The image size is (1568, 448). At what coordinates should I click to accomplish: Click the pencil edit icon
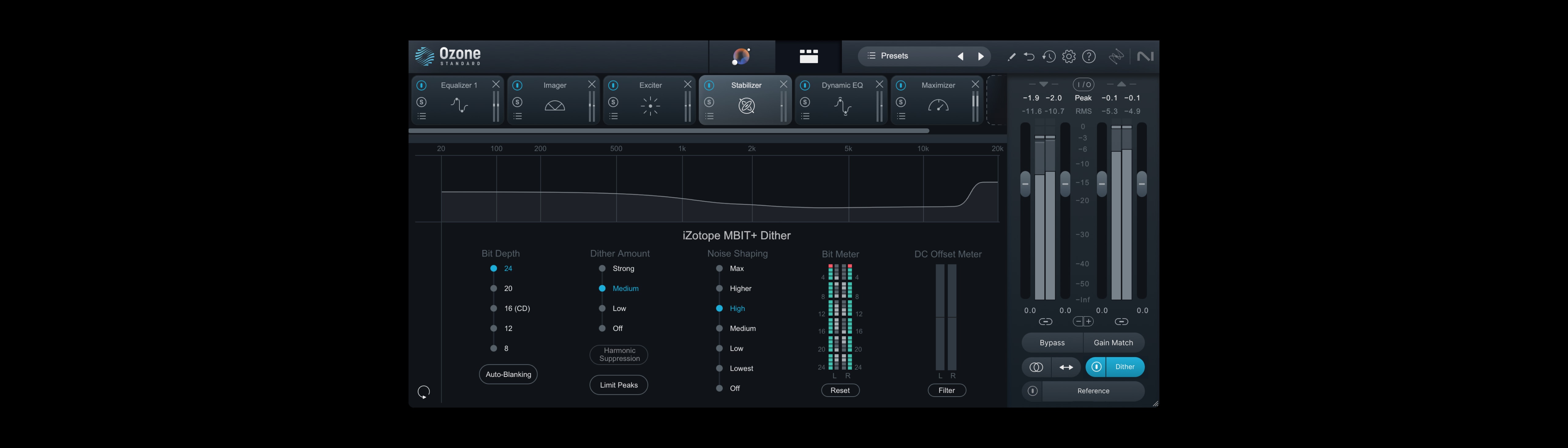tap(1011, 57)
